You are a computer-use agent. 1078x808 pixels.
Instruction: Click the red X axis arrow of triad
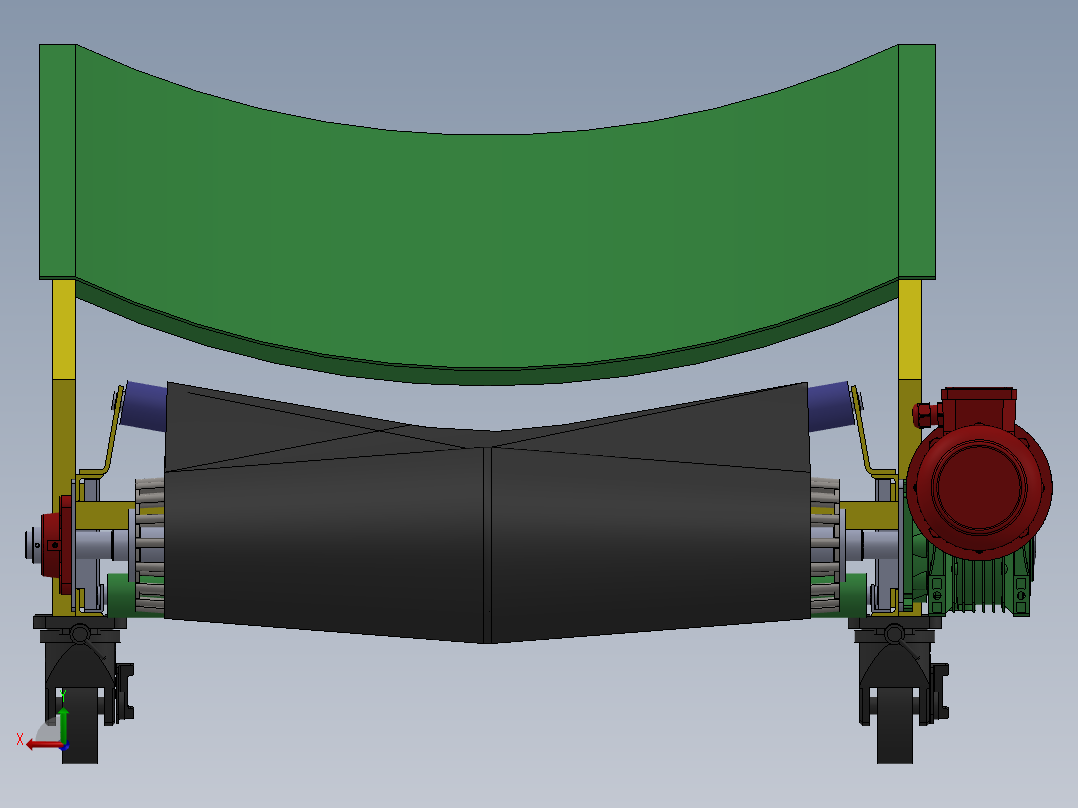[x=43, y=744]
